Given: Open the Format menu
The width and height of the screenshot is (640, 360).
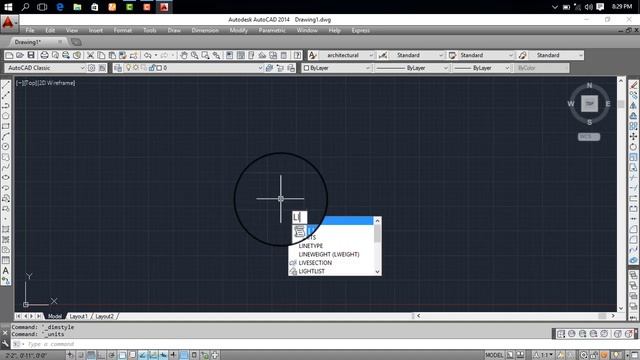Looking at the screenshot, I should click(x=122, y=30).
